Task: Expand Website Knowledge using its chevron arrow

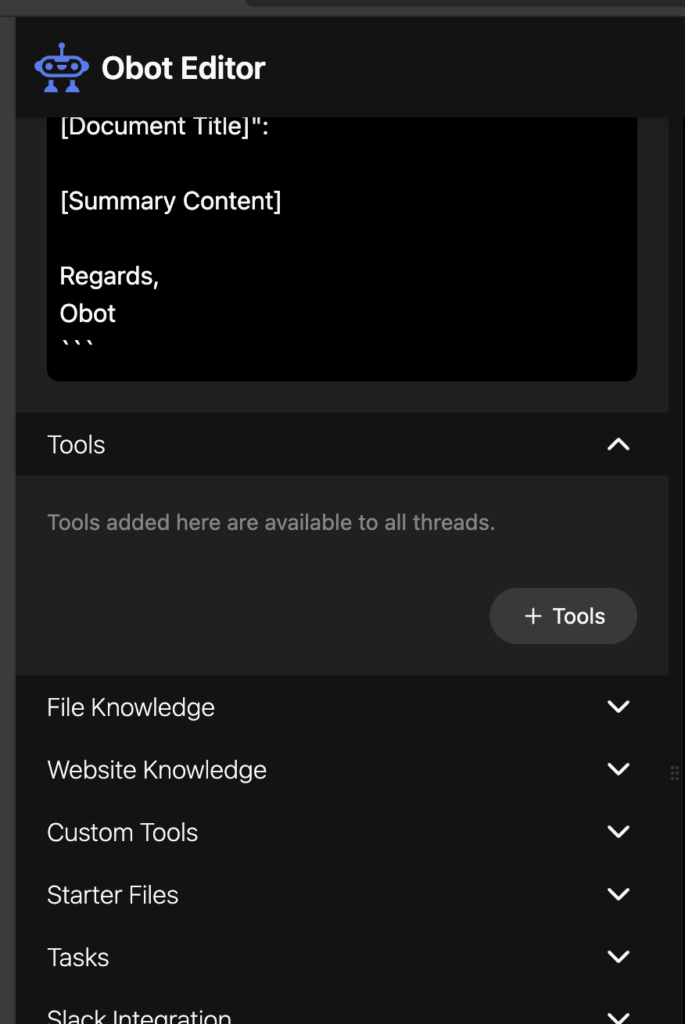Action: tap(618, 769)
